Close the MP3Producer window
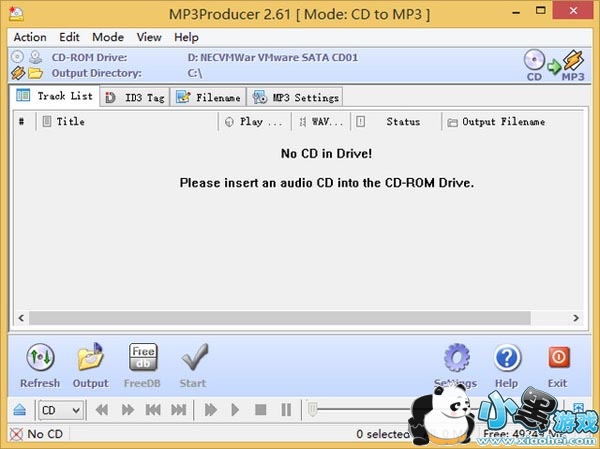Image resolution: width=600 pixels, height=449 pixels. (x=573, y=11)
